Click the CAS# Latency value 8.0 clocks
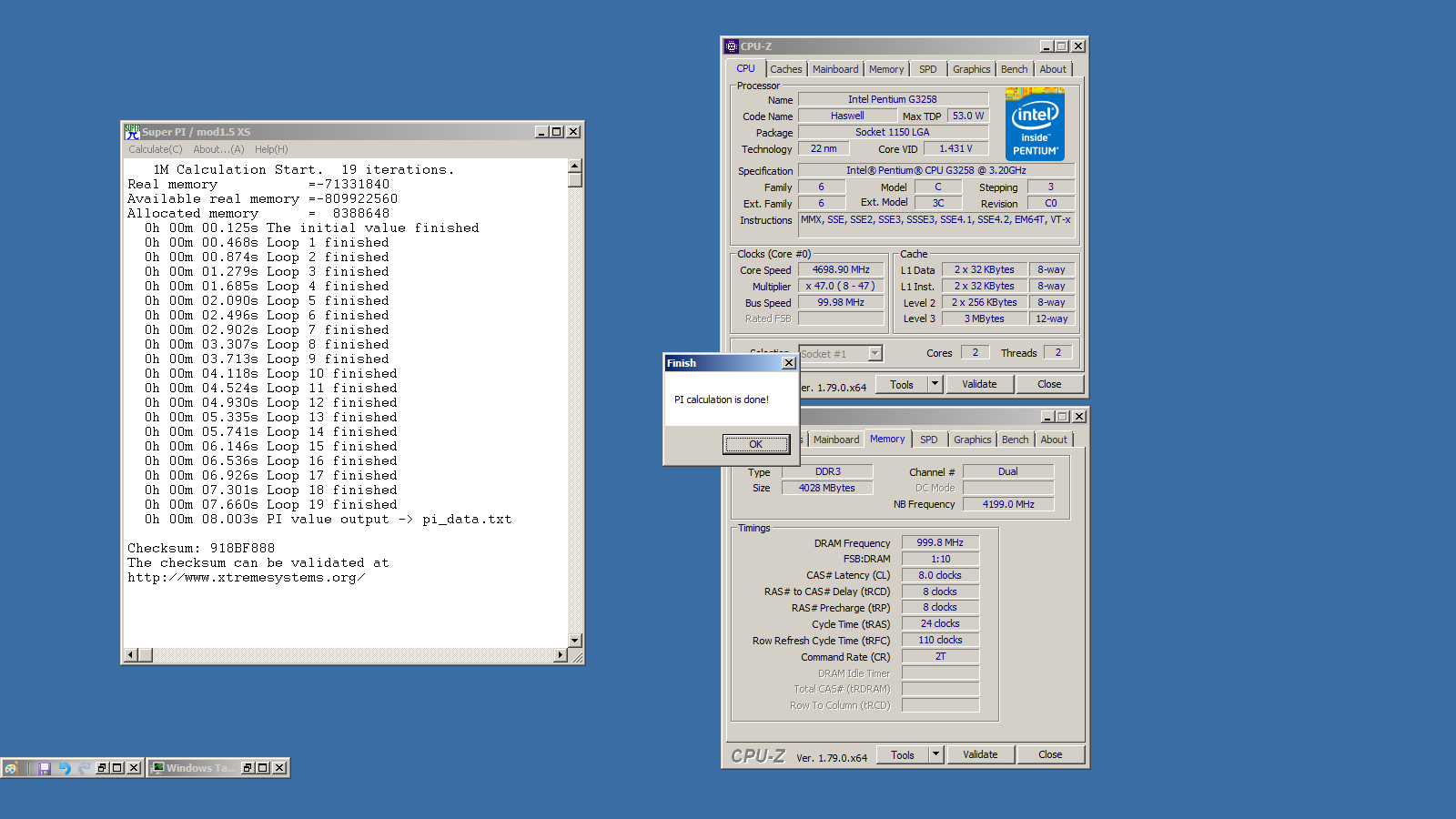The width and height of the screenshot is (1456, 819). [x=940, y=575]
